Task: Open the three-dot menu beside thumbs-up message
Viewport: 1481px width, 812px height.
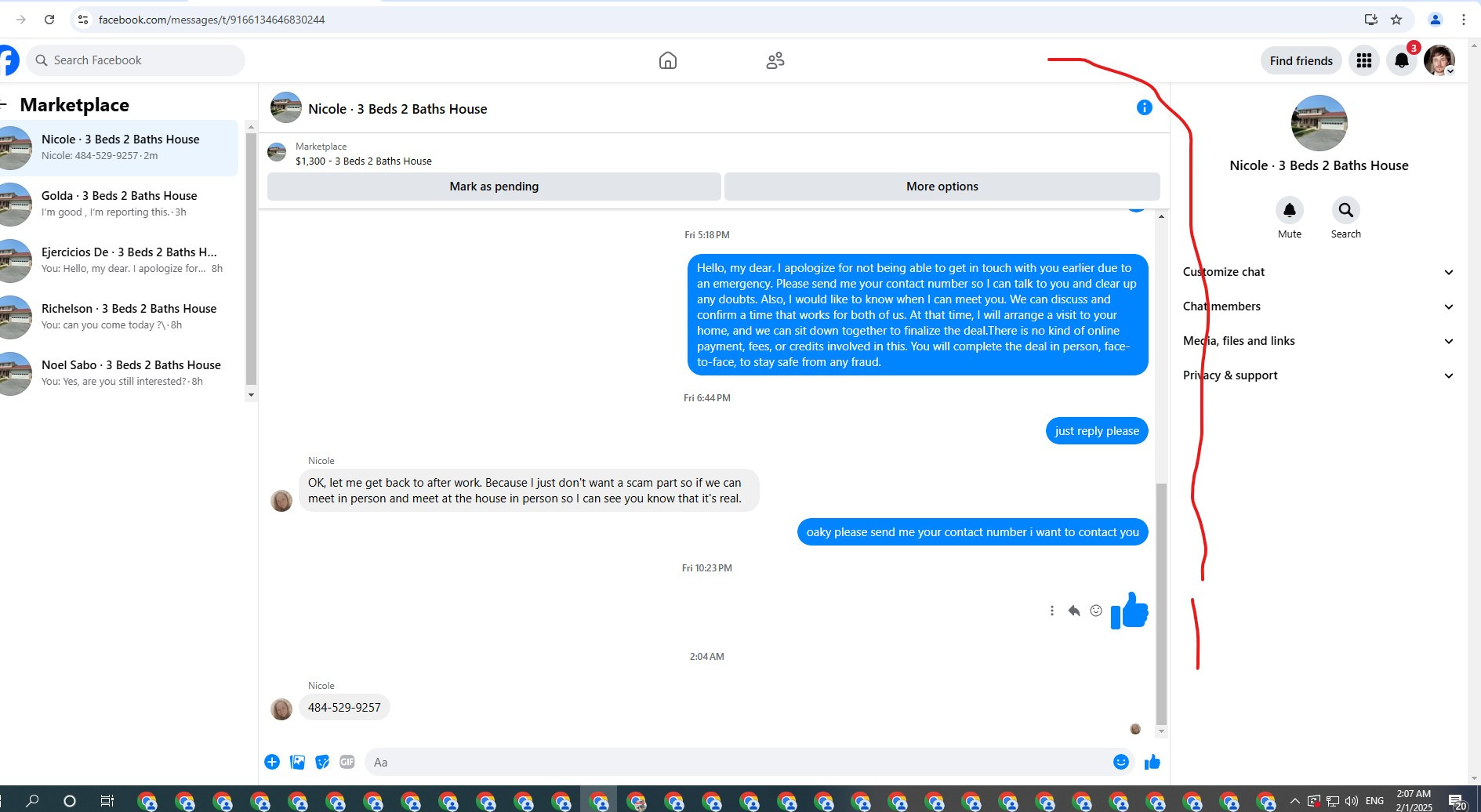Action: (x=1052, y=611)
